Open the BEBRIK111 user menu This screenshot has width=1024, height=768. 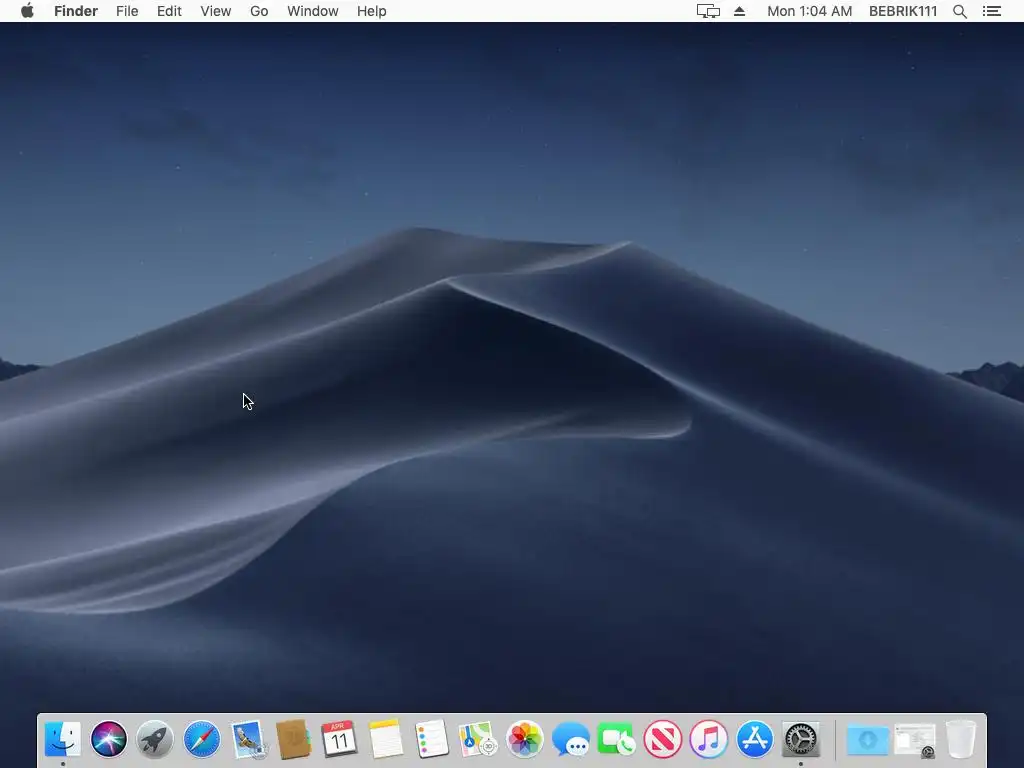click(x=903, y=11)
